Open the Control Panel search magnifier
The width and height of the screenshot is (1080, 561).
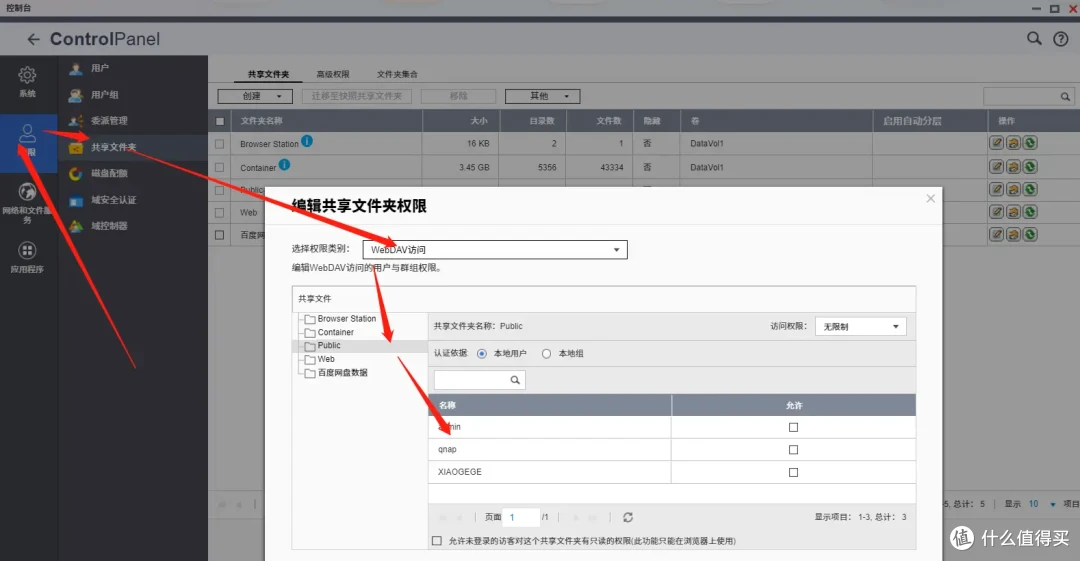[x=1034, y=39]
